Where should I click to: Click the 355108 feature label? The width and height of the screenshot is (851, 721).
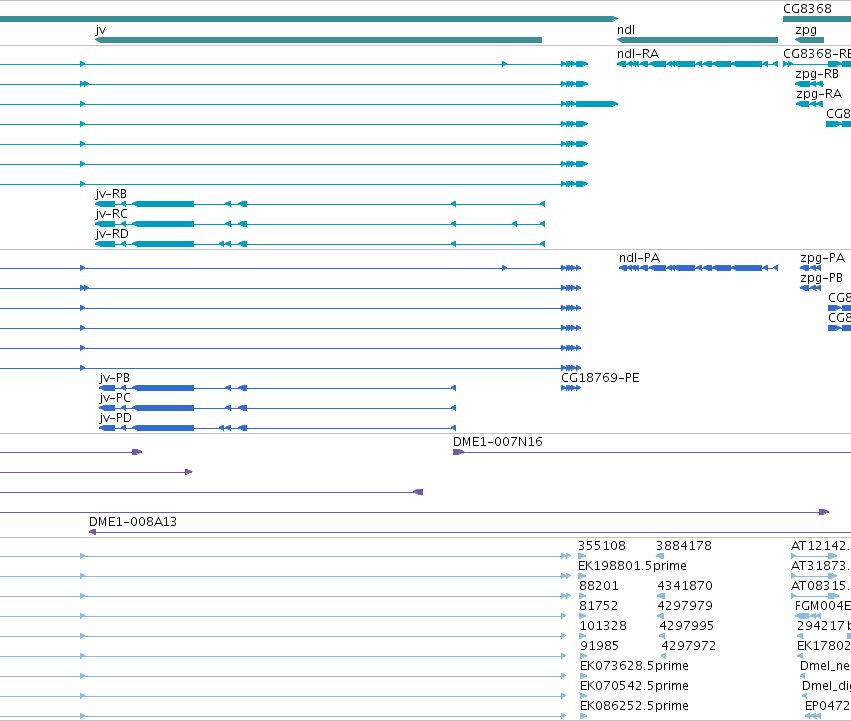[602, 546]
